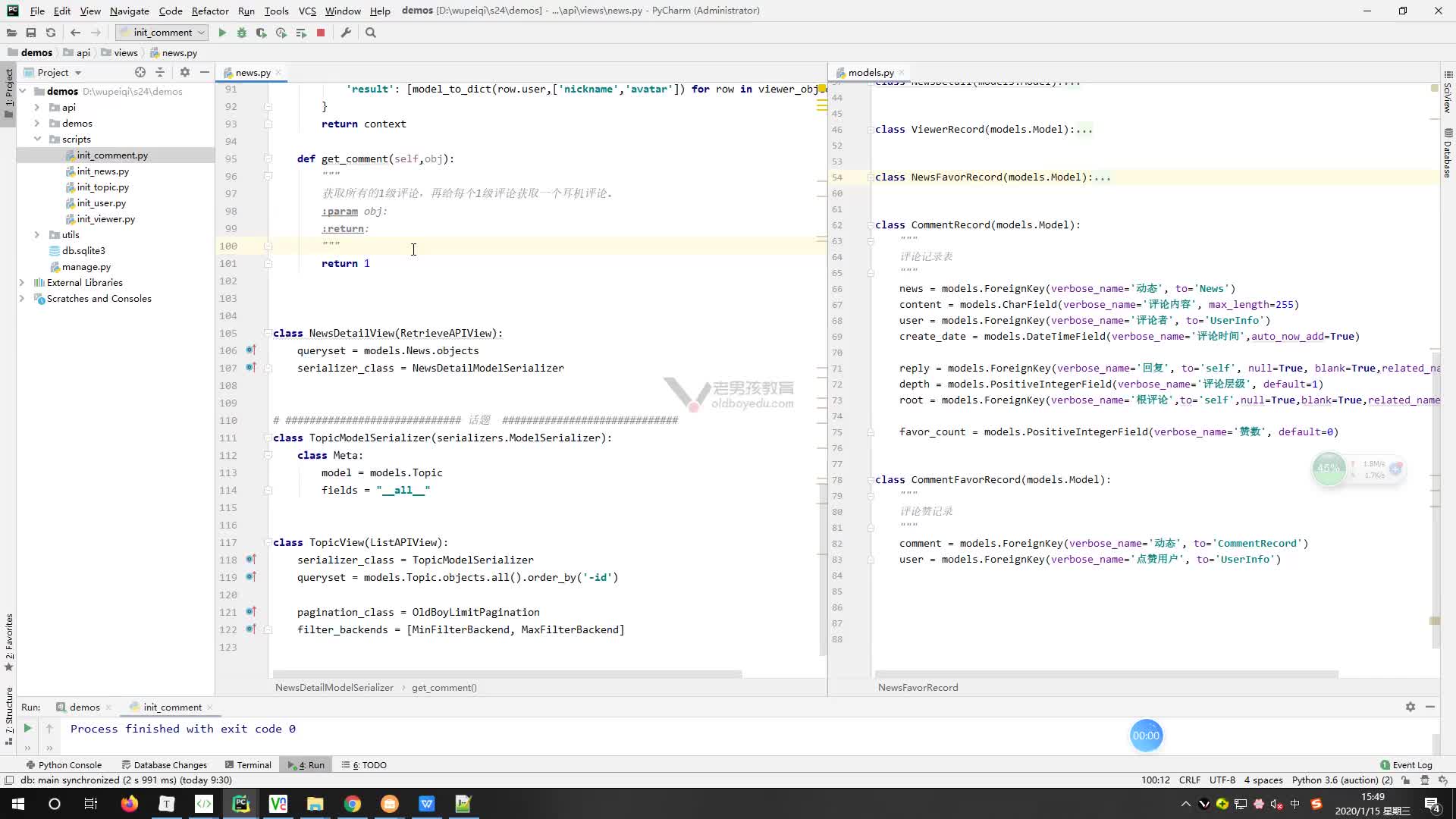This screenshot has width=1456, height=819.
Task: Click the red Stop process button
Action: pos(321,33)
